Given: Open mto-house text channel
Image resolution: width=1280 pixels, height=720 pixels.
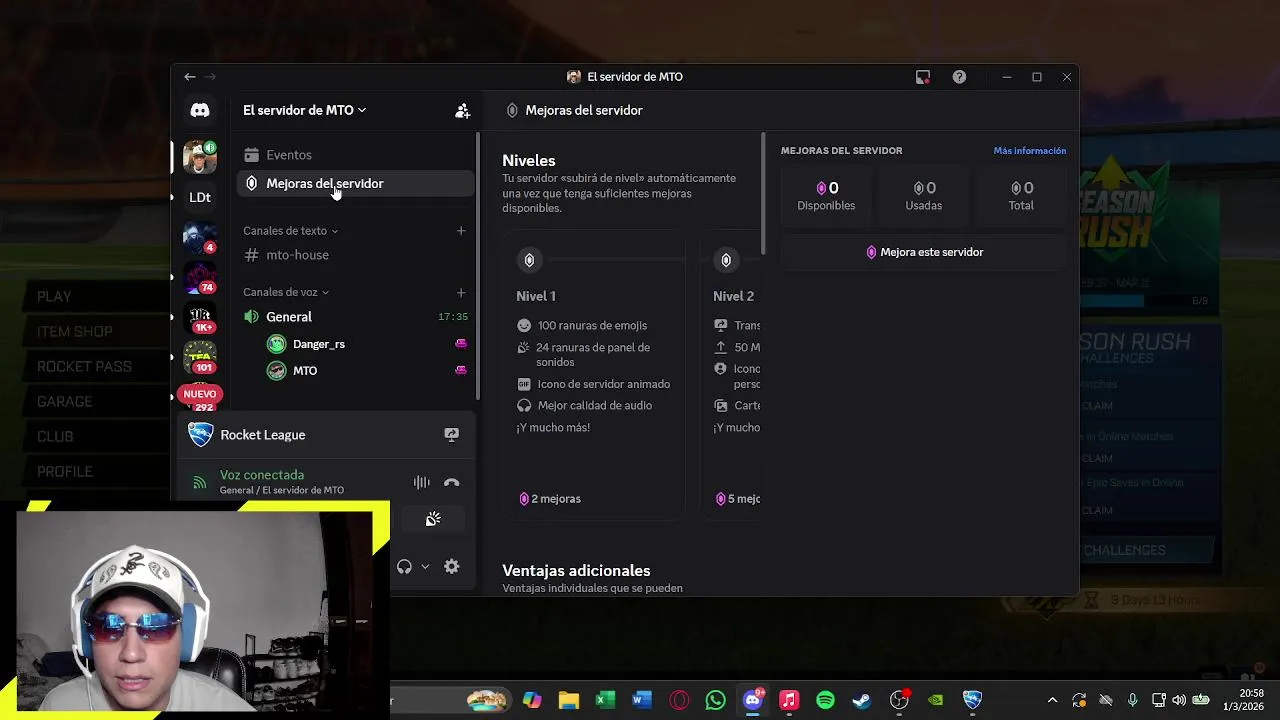Looking at the screenshot, I should [x=355, y=255].
